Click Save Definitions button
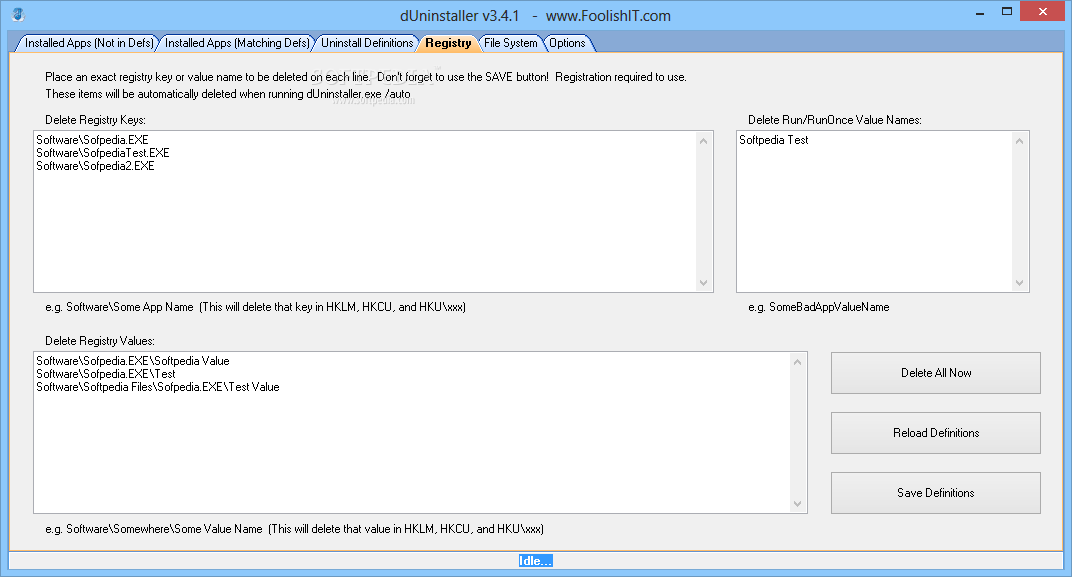This screenshot has width=1072, height=577. pos(935,493)
